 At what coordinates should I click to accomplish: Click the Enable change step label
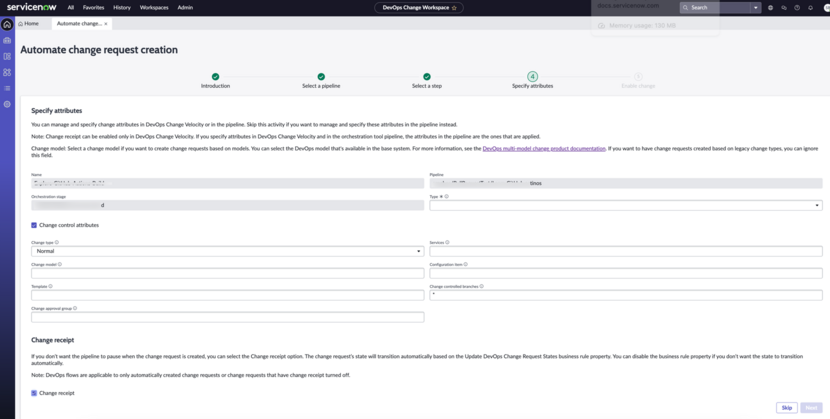pyautogui.click(x=638, y=86)
